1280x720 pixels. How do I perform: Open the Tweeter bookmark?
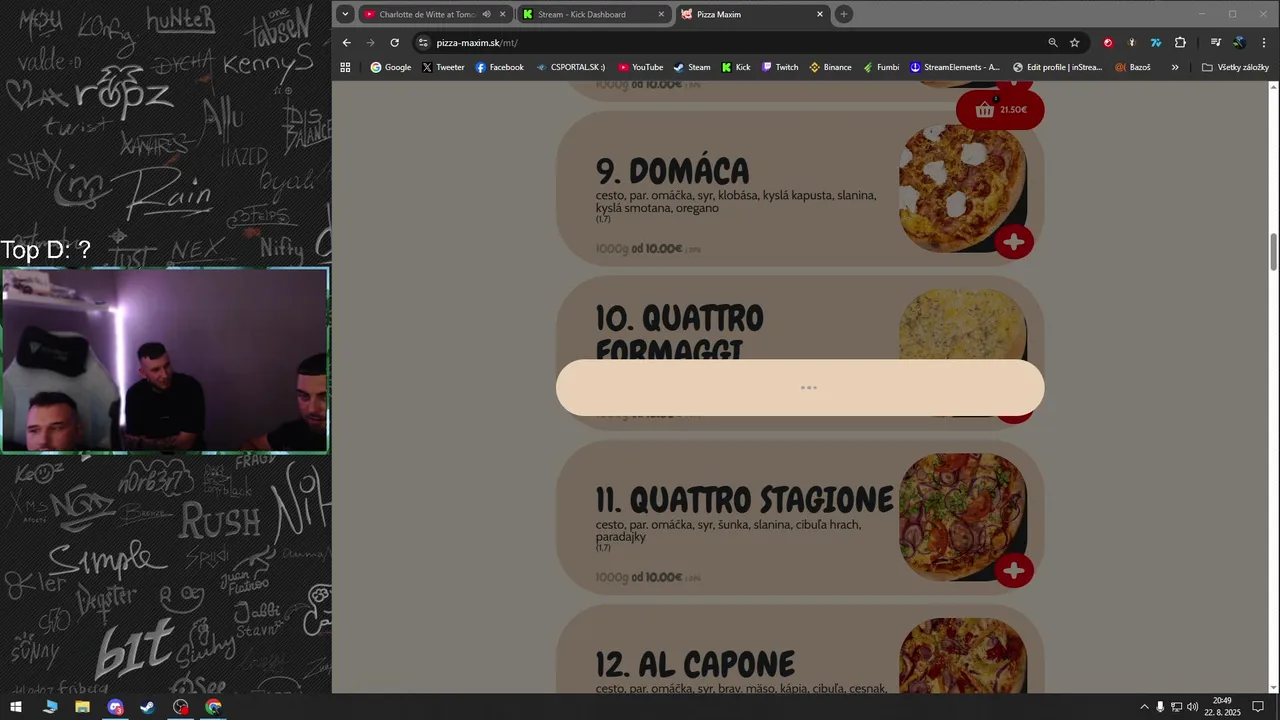[443, 67]
